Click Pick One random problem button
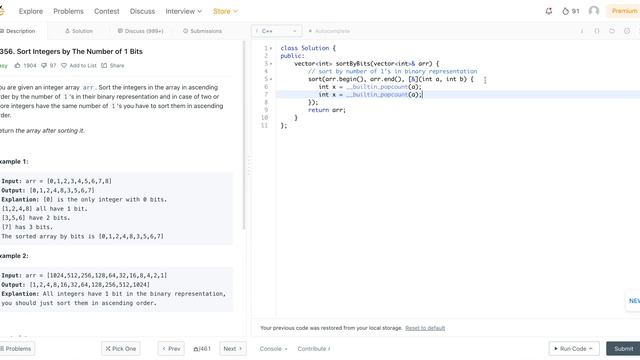Viewport: 640px width, 360px height. (121, 349)
